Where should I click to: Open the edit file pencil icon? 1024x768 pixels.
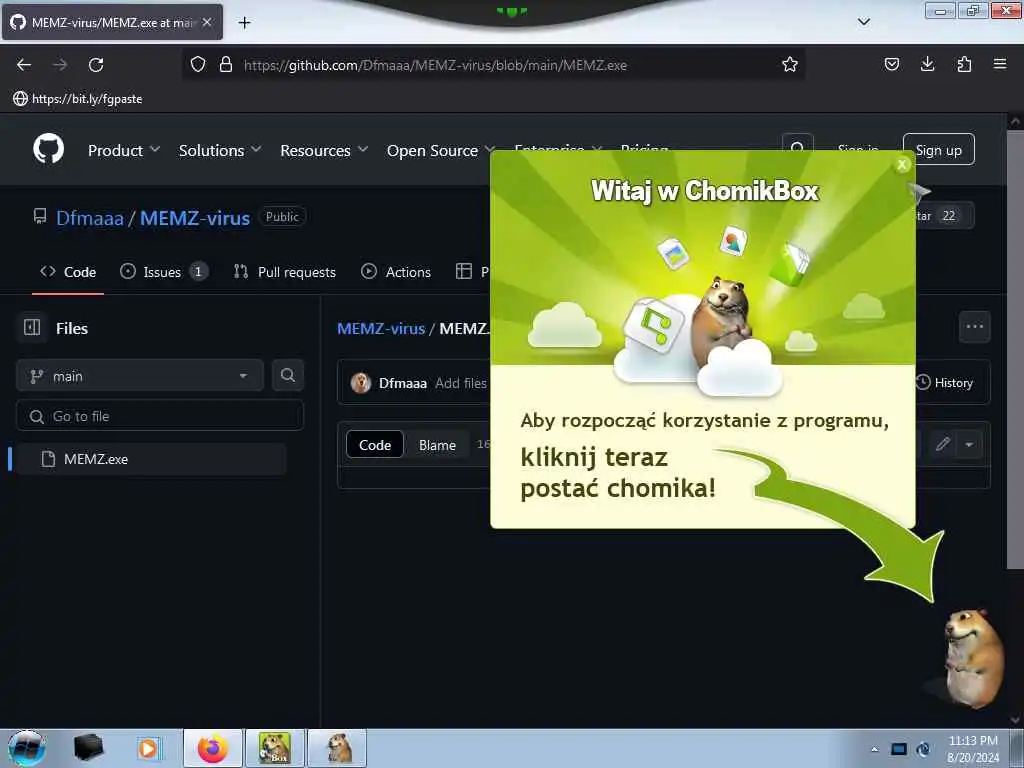coord(942,445)
